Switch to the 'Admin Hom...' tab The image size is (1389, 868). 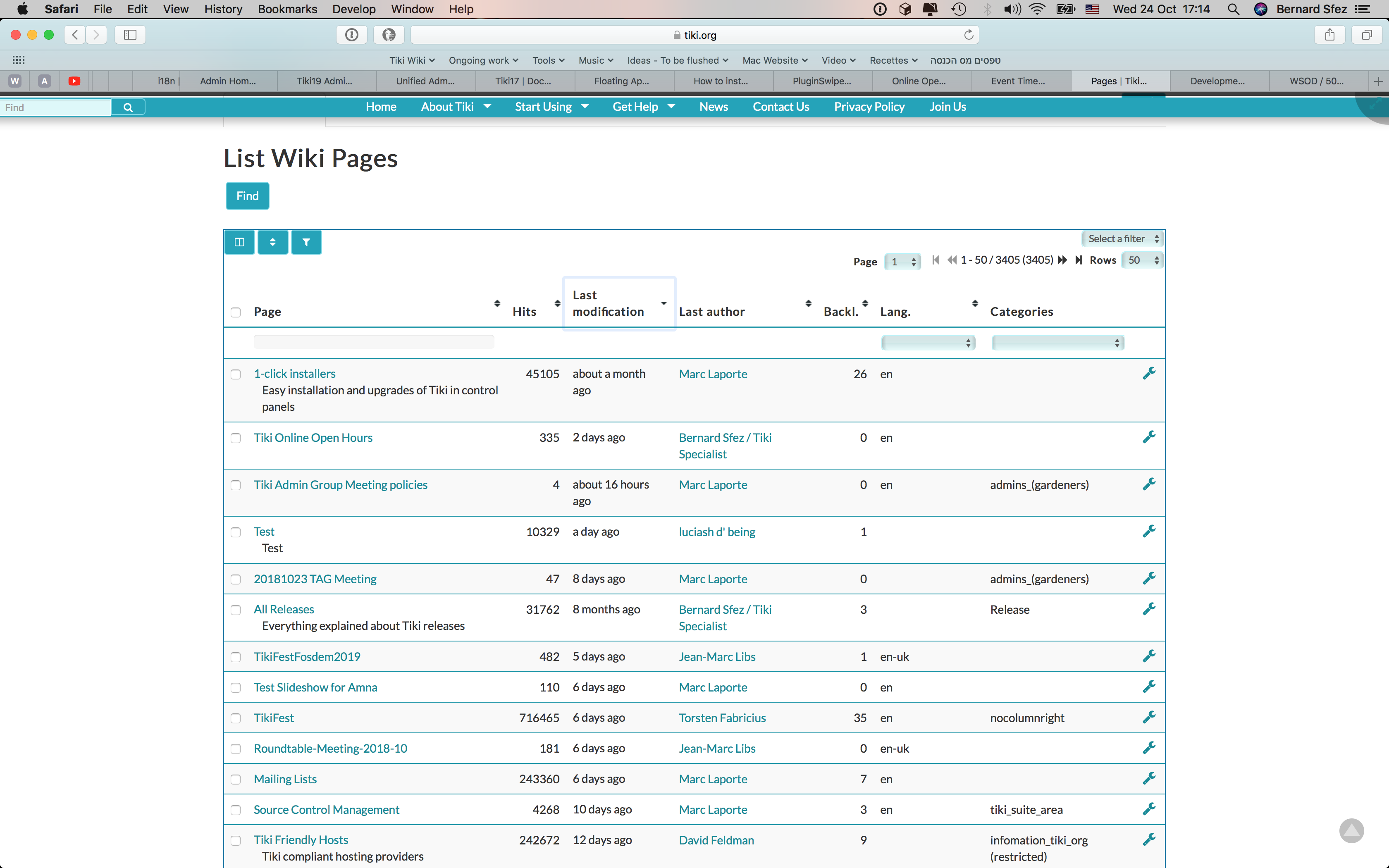tap(228, 81)
